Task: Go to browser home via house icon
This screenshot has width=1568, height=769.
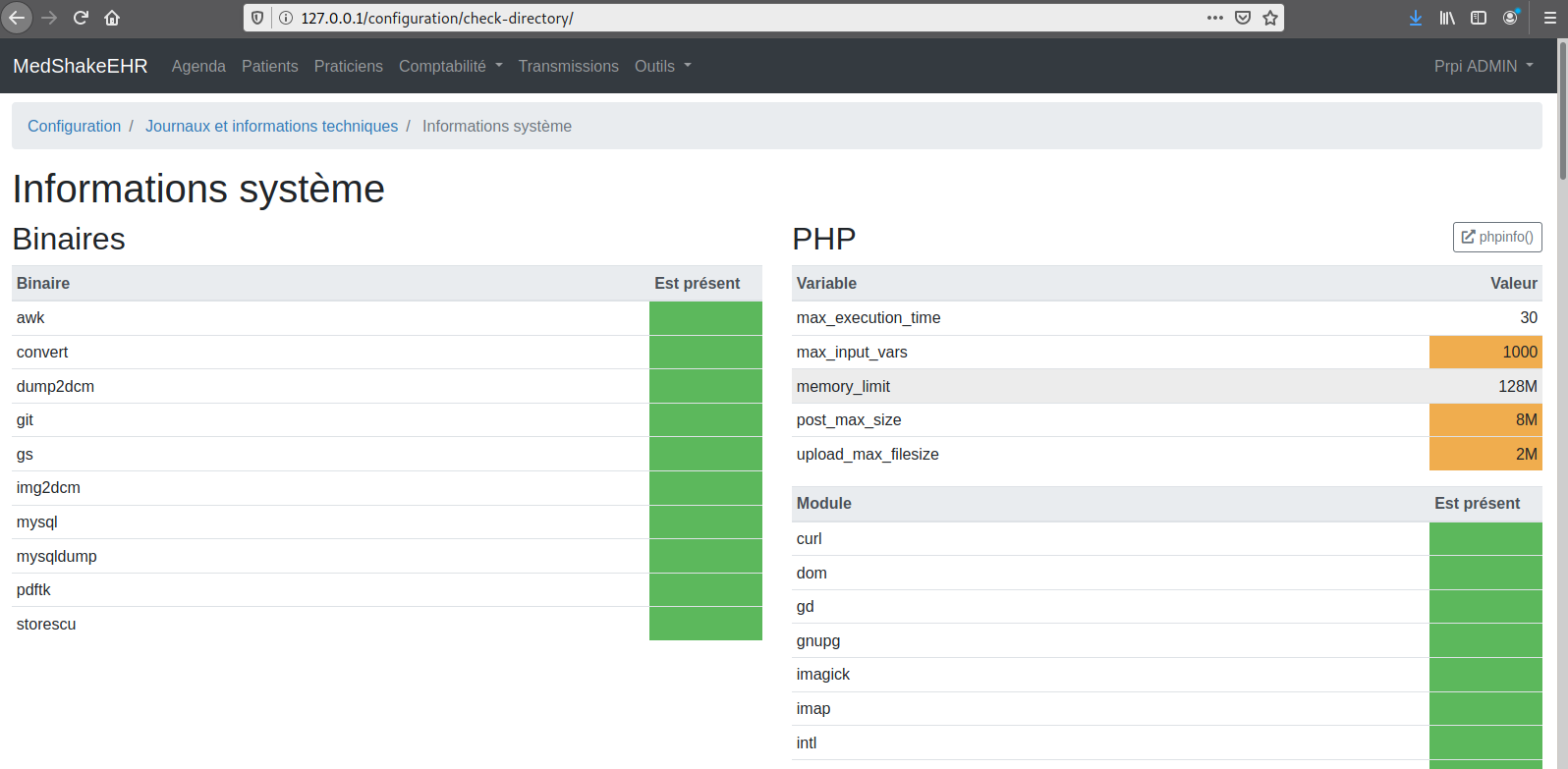Action: [112, 18]
